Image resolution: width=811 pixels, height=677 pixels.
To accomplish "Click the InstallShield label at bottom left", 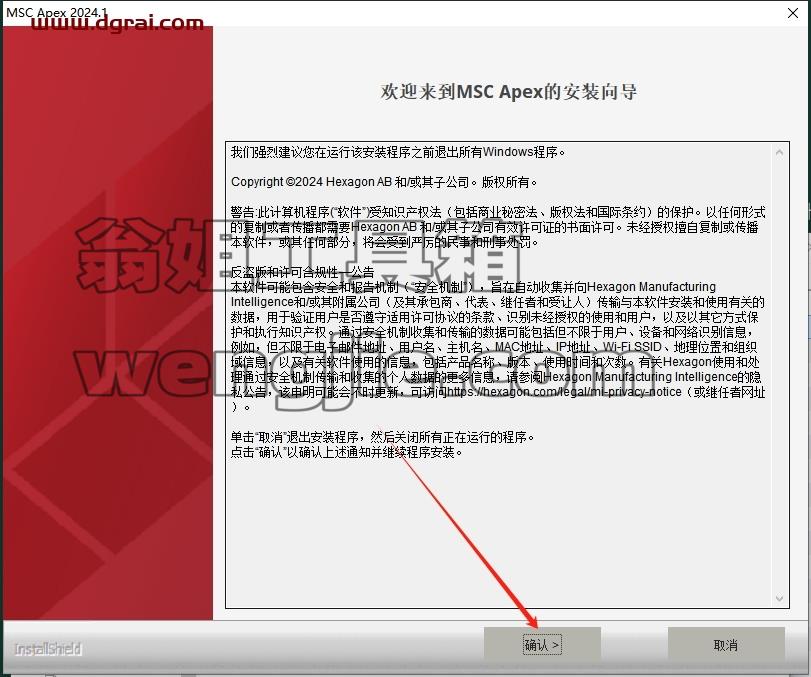I will tap(48, 649).
